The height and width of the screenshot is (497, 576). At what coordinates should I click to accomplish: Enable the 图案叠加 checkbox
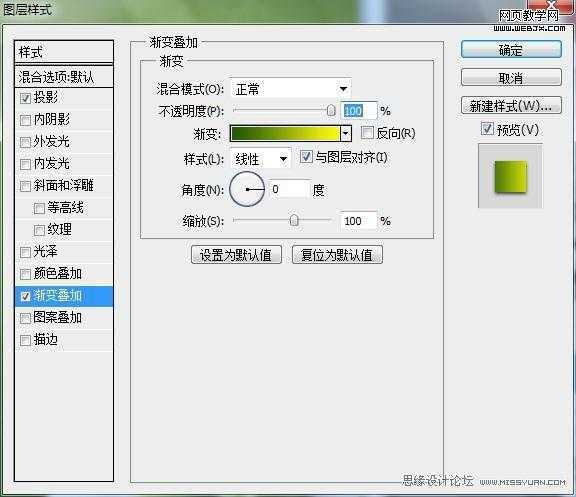coord(25,318)
